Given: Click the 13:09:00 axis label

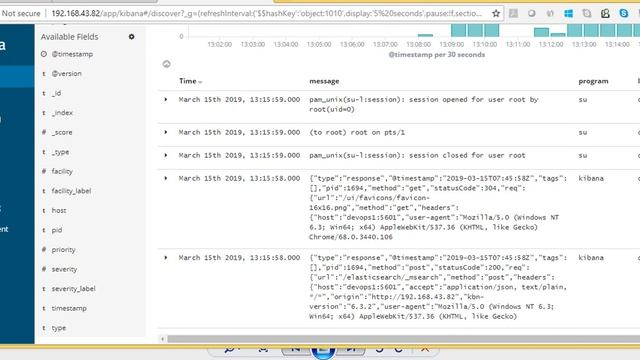Looking at the screenshot, I should pos(451,44).
